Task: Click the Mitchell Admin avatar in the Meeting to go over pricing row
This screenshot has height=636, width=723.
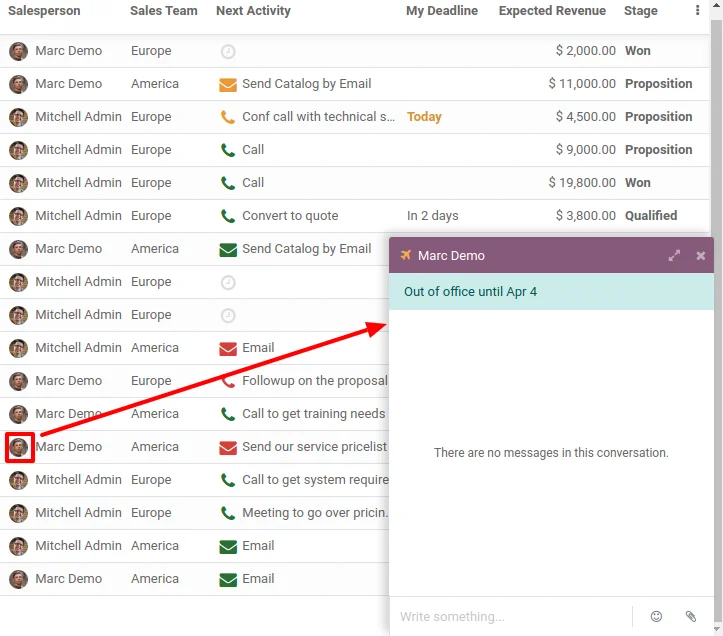Action: click(x=18, y=513)
